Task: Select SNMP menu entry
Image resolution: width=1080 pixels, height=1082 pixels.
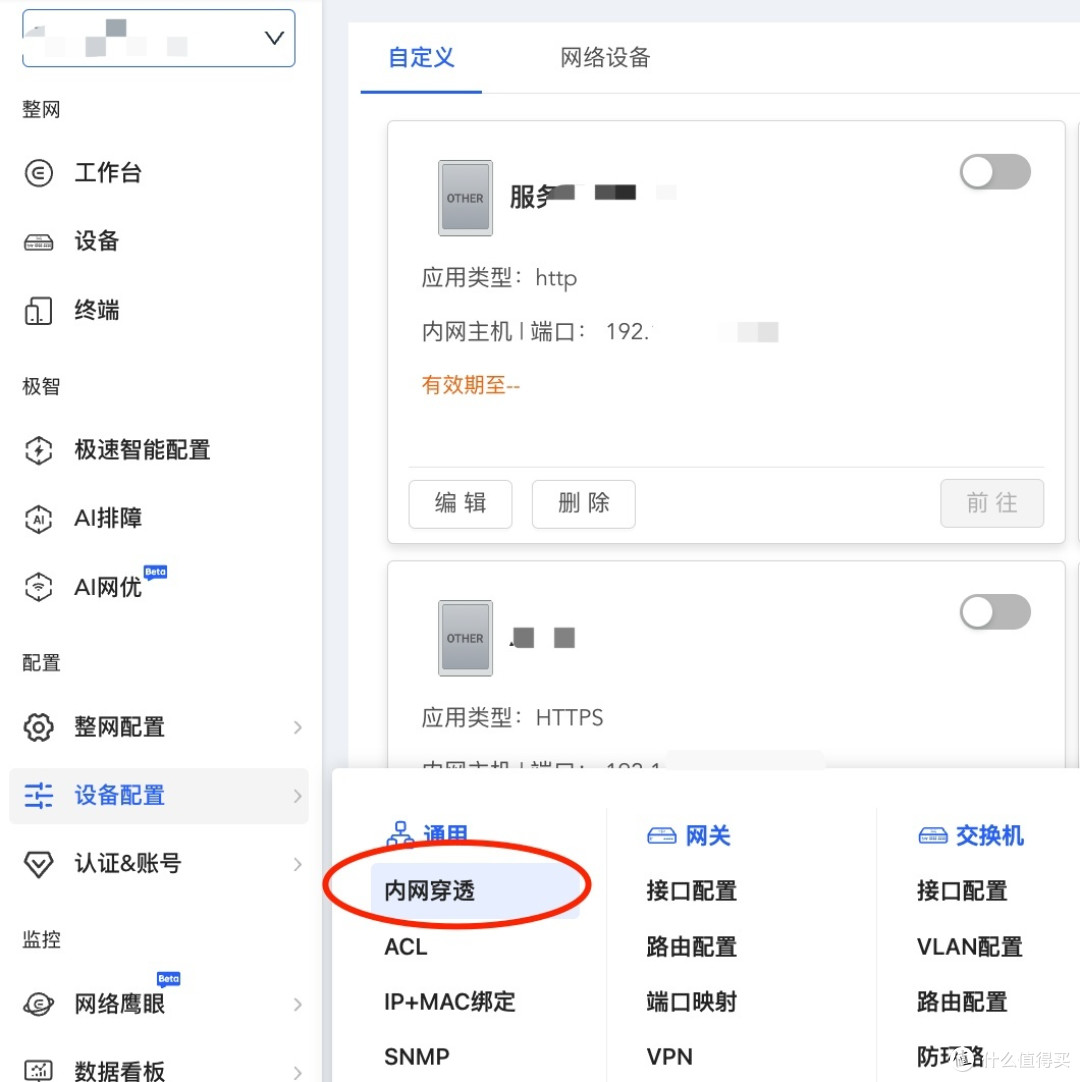Action: 417,1056
